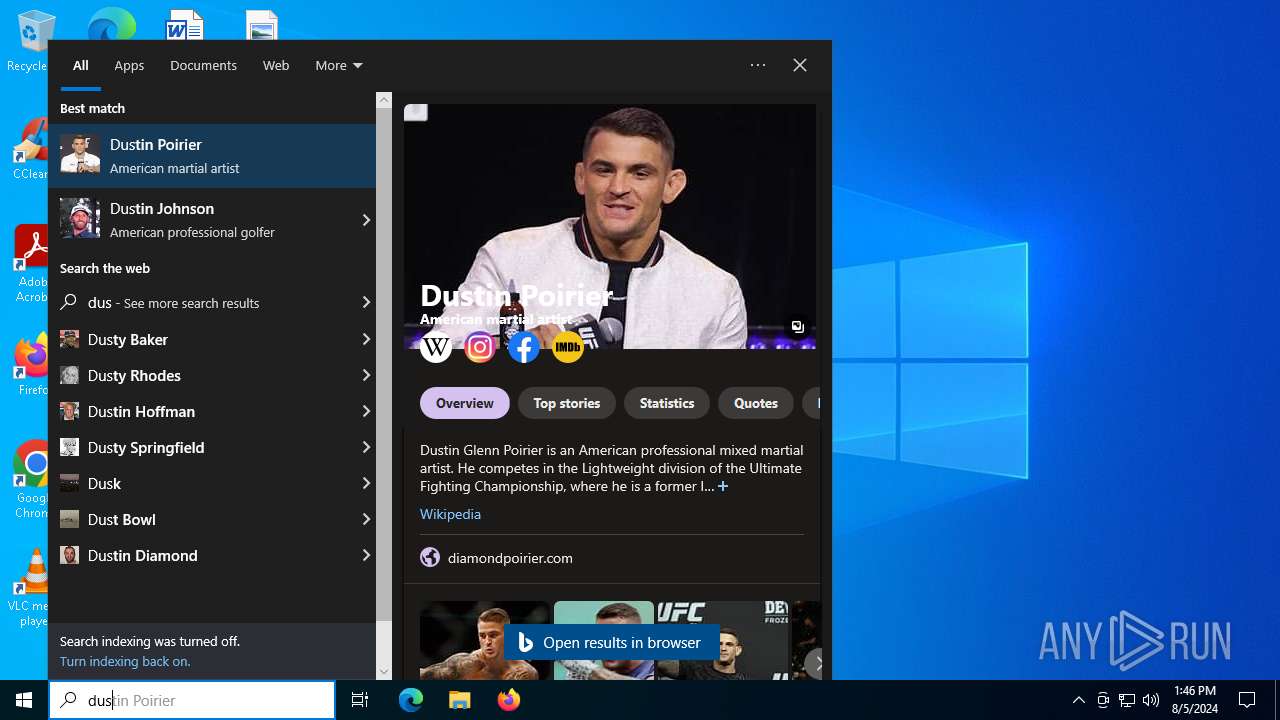Select the Dustin Diamond suggestion text
The image size is (1280, 720).
[143, 555]
